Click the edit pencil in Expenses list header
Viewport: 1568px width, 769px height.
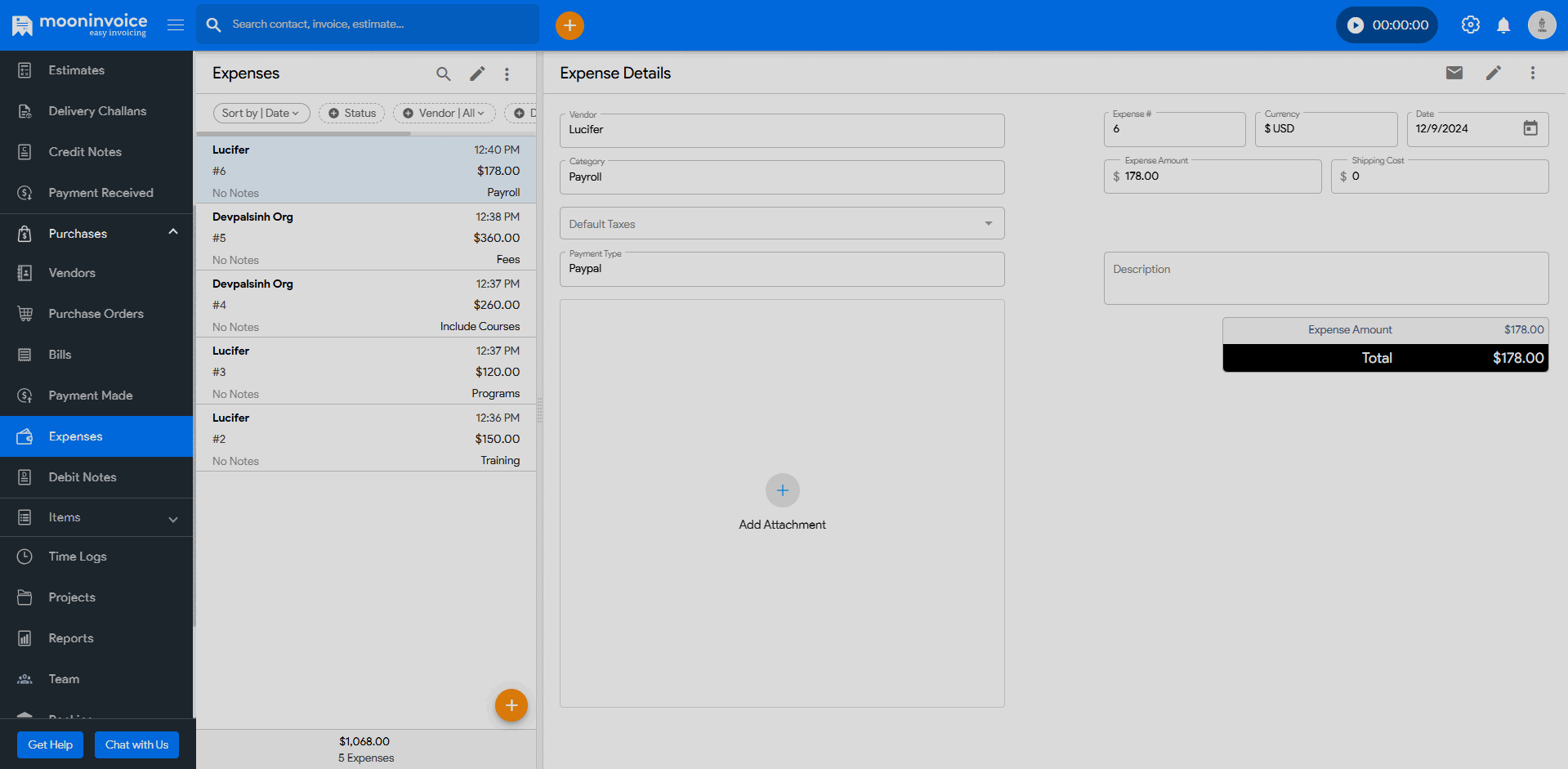477,74
